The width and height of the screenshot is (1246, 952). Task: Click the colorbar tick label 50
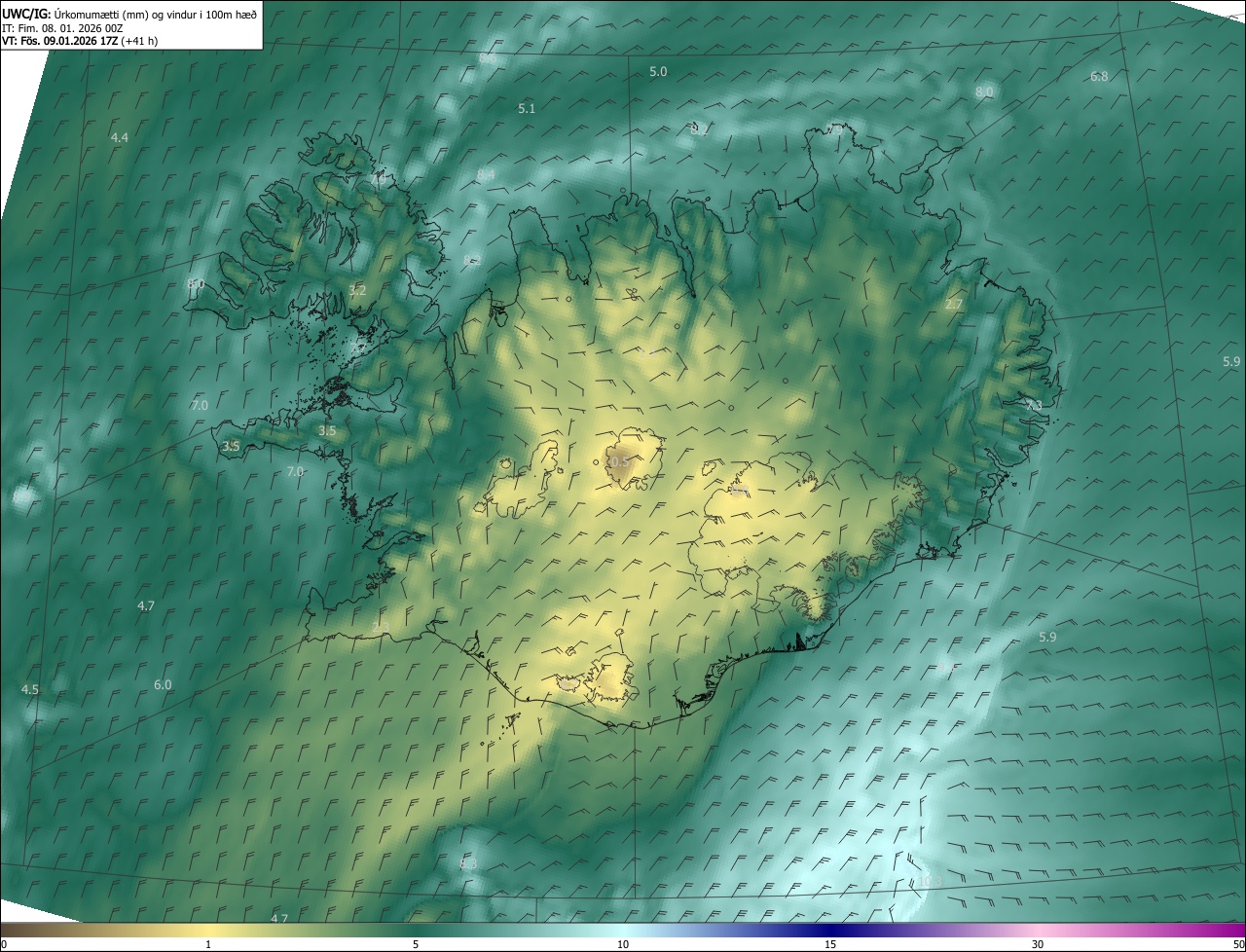click(1238, 944)
